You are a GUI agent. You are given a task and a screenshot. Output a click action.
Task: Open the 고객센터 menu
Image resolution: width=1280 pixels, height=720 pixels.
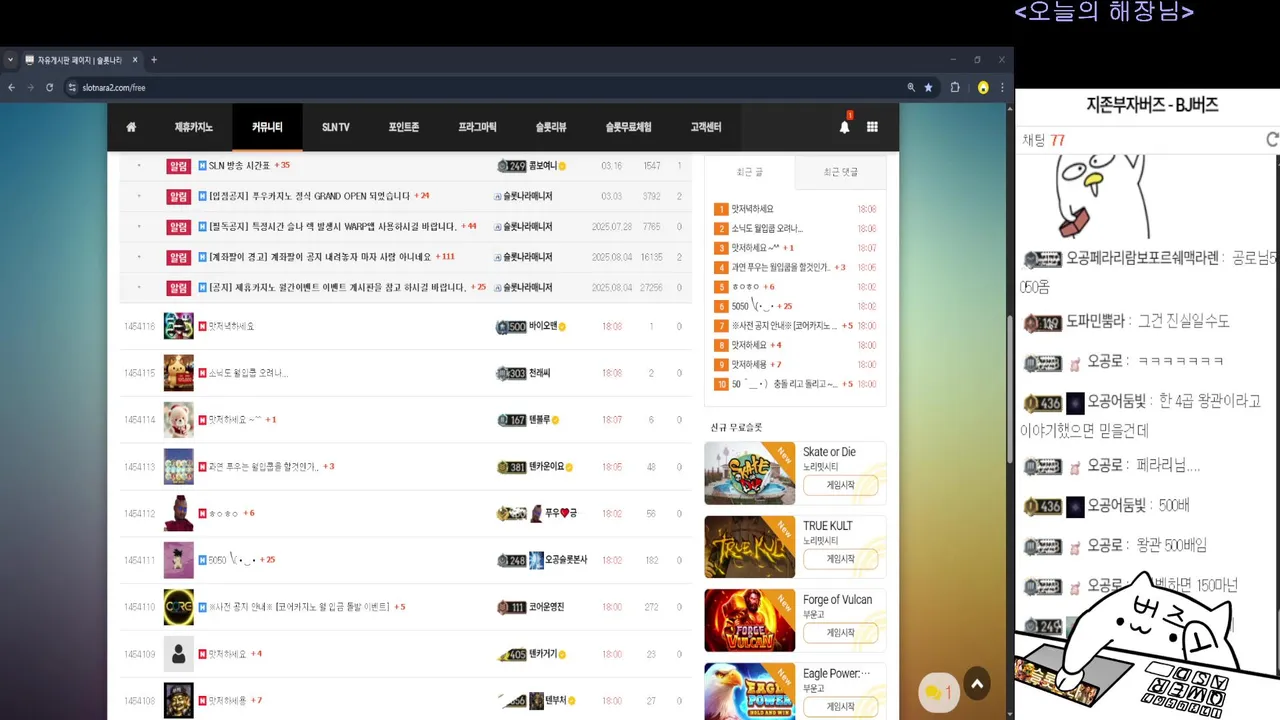point(706,127)
